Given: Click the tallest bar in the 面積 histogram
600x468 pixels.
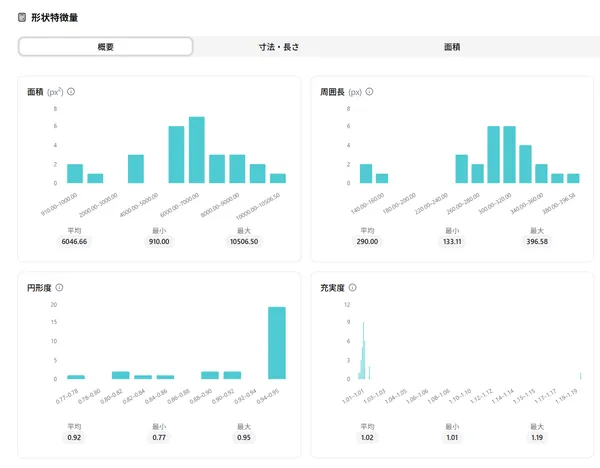Looking at the screenshot, I should click(197, 150).
